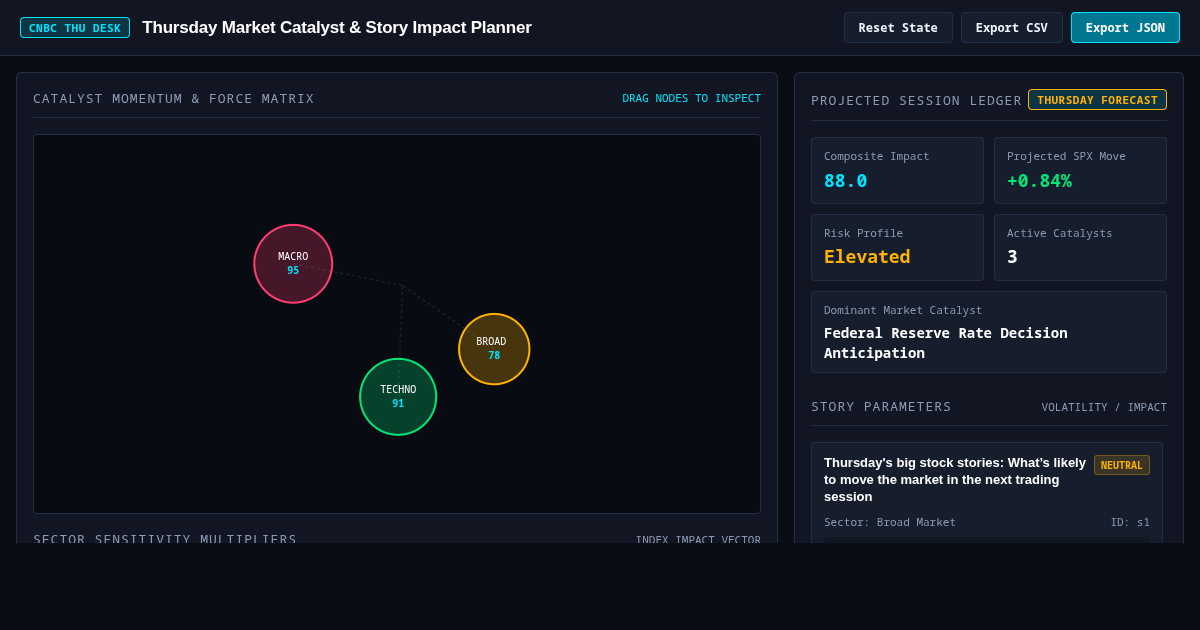
Task: Click the Reset State button
Action: click(x=898, y=28)
